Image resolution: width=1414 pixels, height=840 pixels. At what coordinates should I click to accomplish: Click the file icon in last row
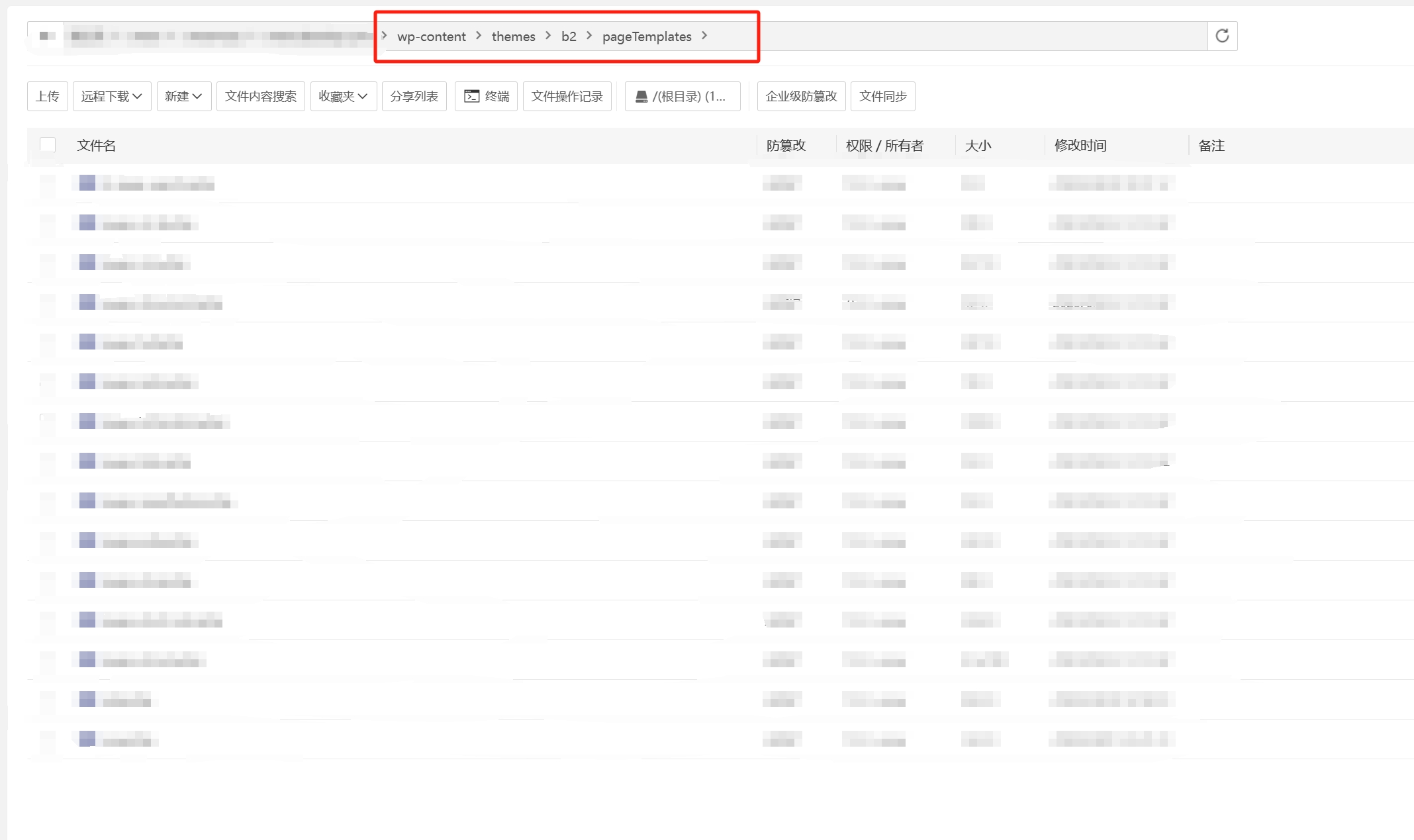click(x=87, y=739)
